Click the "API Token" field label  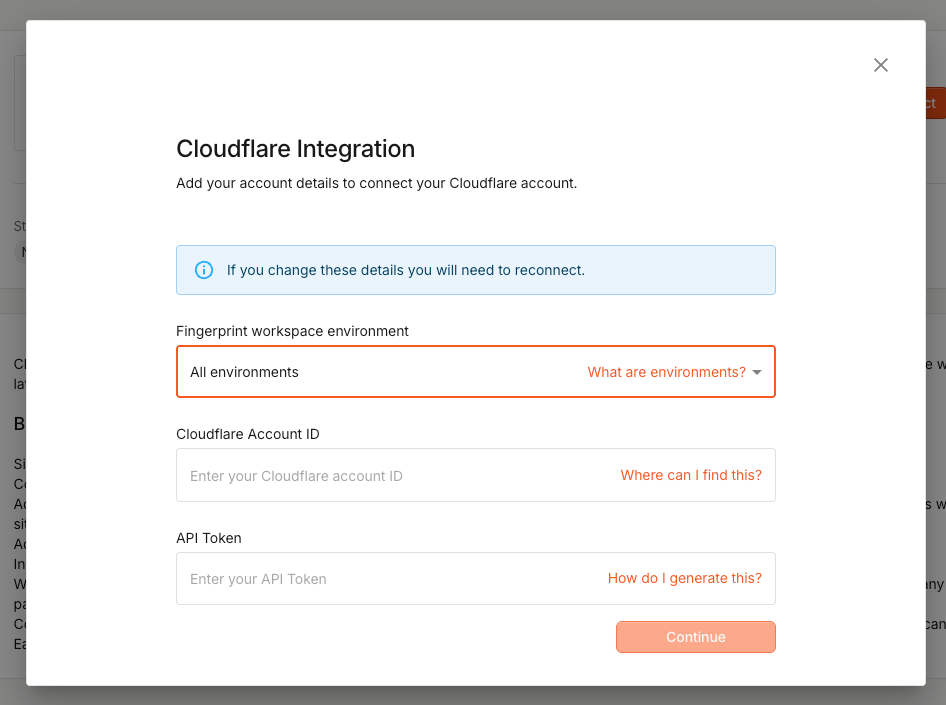[x=208, y=537]
